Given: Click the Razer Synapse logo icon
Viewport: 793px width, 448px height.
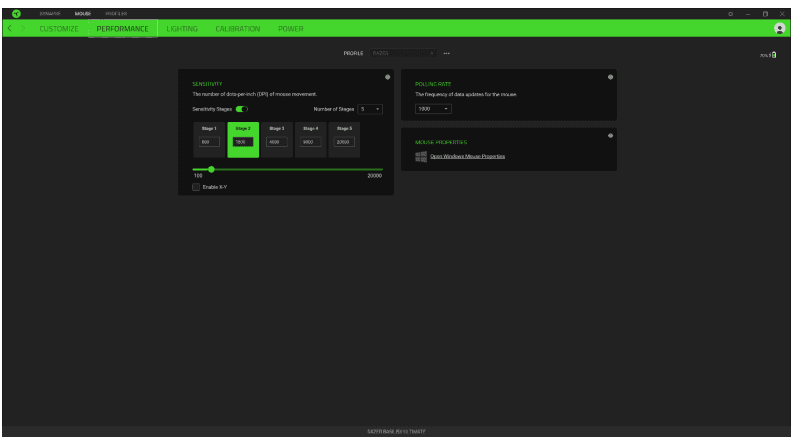Looking at the screenshot, I should 16,14.
